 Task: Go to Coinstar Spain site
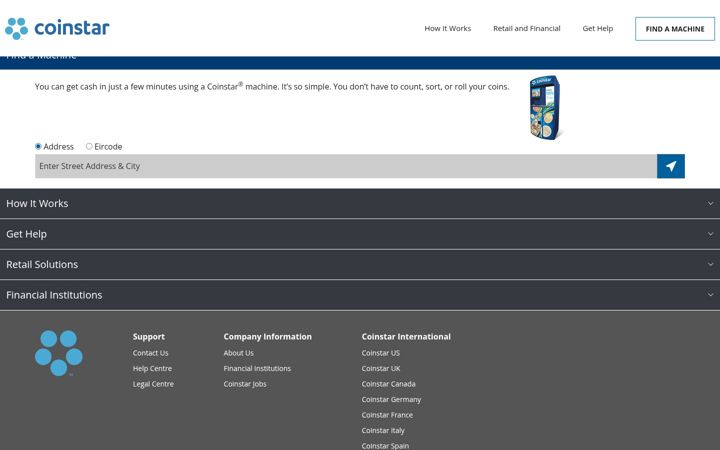pos(385,446)
